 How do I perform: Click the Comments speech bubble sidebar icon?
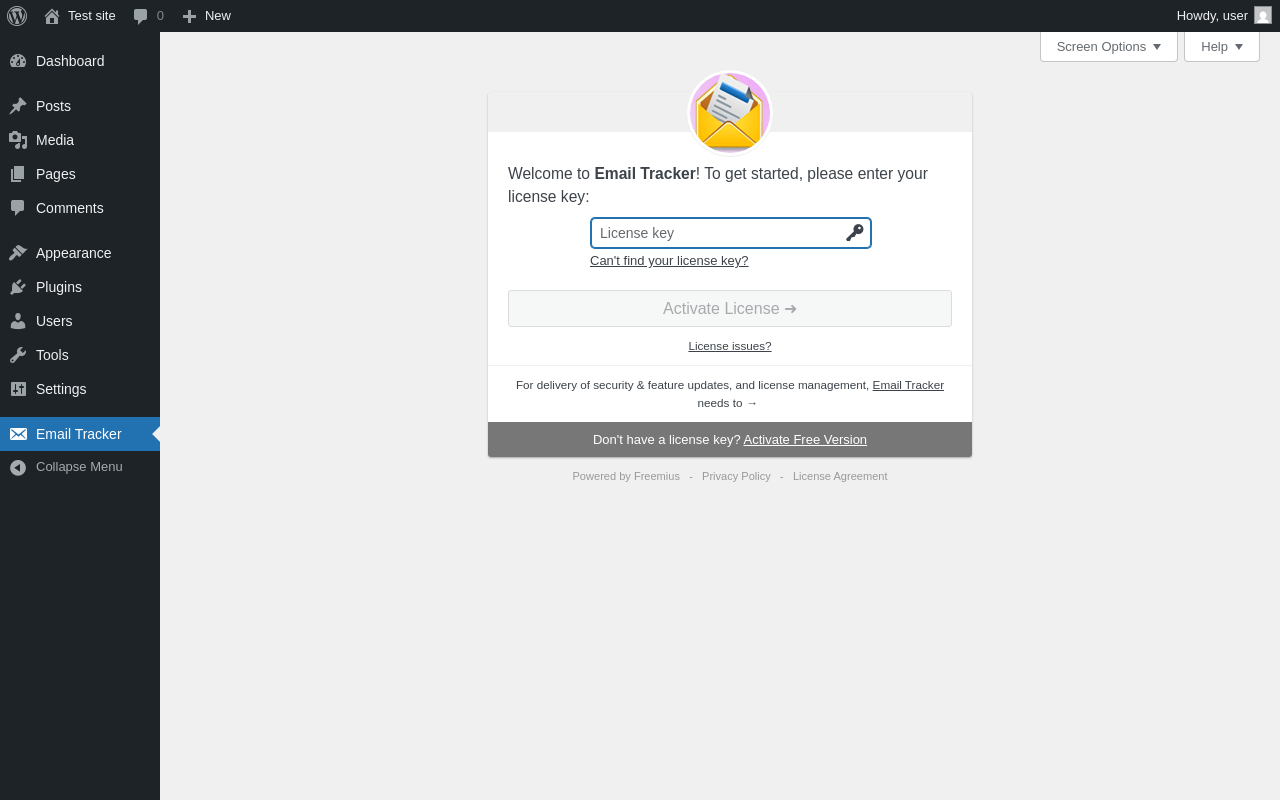(x=18, y=208)
